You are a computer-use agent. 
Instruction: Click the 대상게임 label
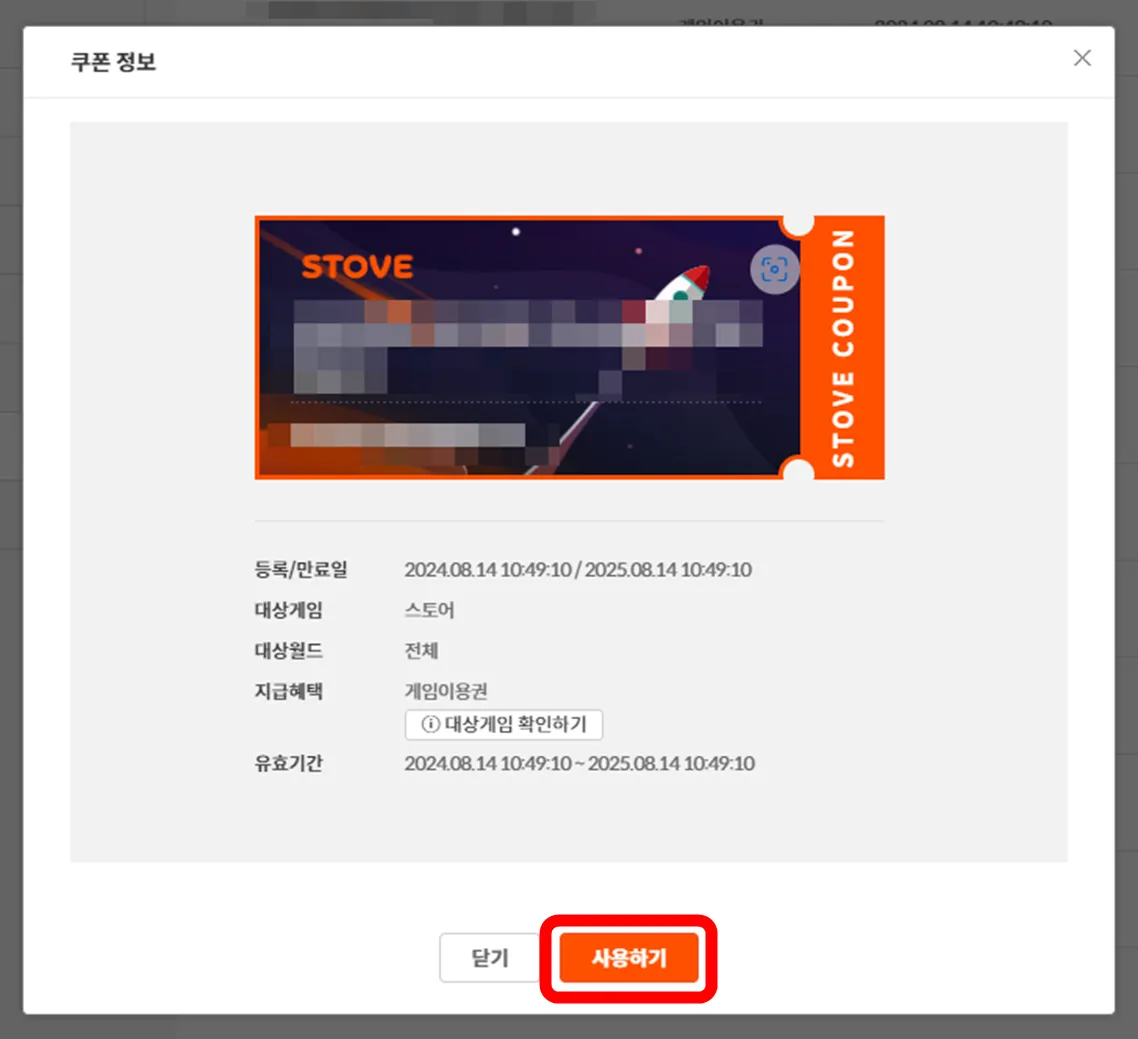[288, 610]
